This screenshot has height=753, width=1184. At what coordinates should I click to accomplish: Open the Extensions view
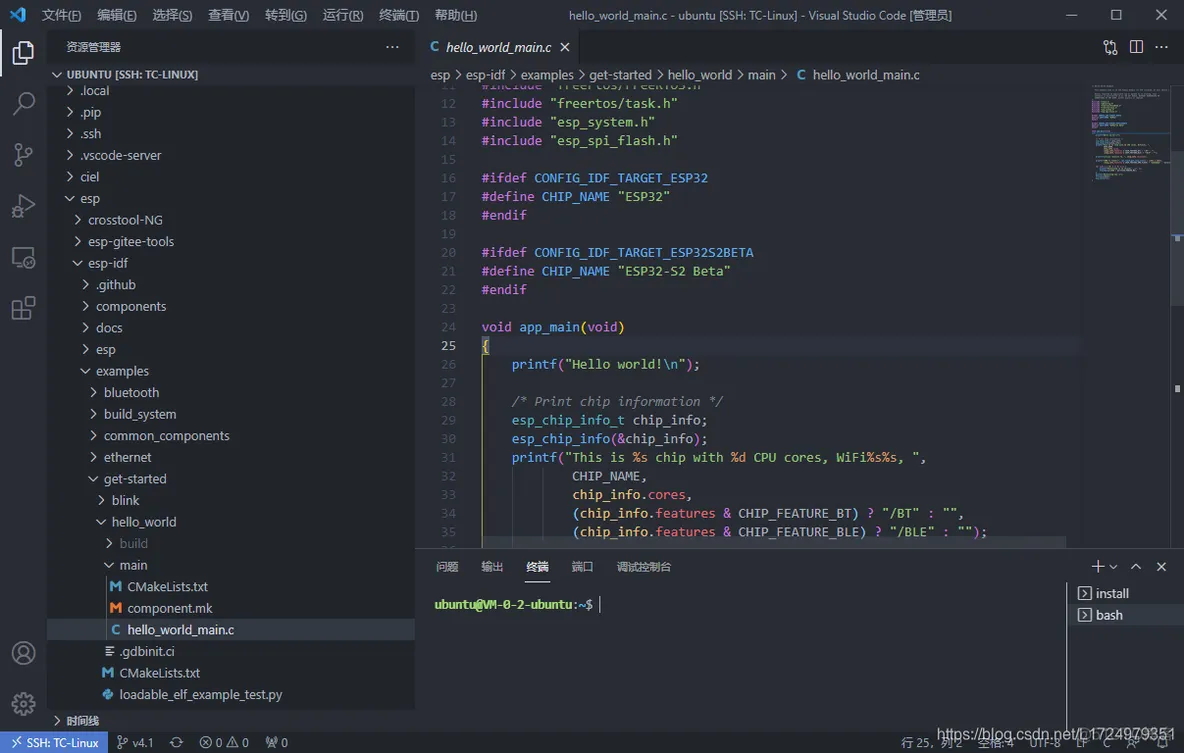coord(23,309)
